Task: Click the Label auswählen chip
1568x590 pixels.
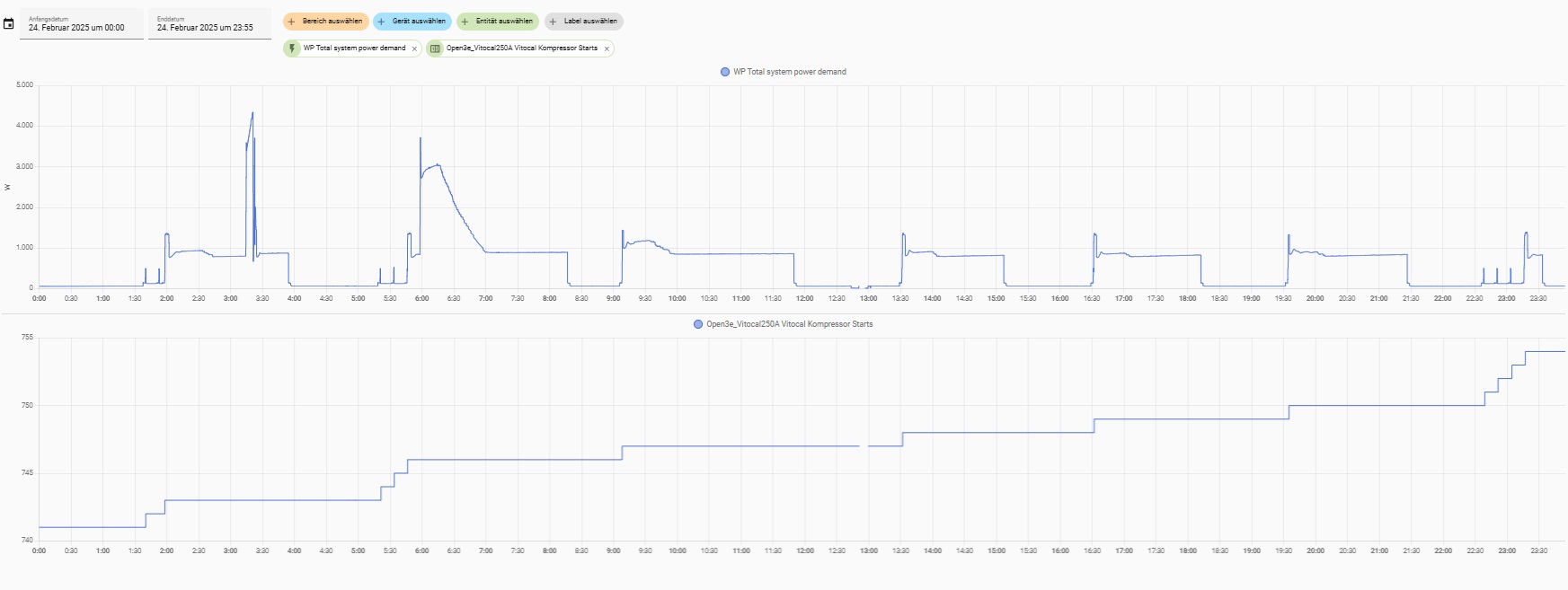Action: 584,22
